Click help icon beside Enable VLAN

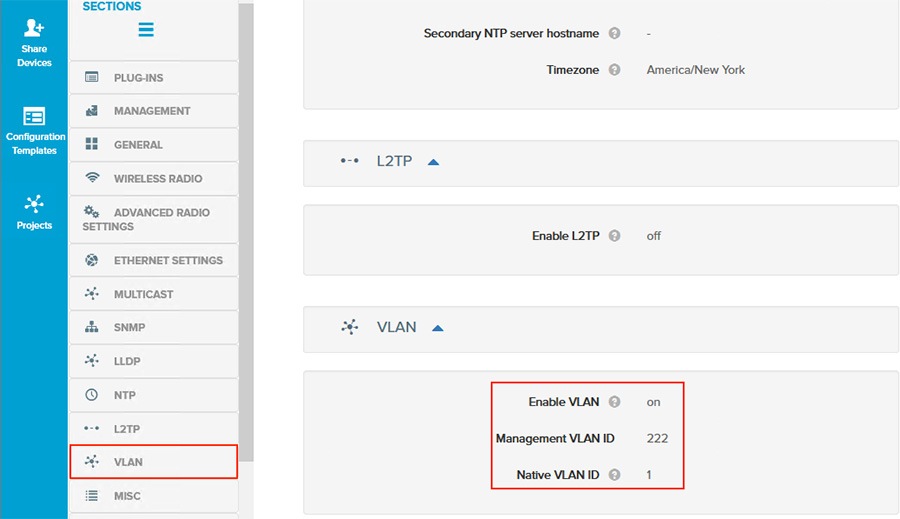pyautogui.click(x=615, y=402)
